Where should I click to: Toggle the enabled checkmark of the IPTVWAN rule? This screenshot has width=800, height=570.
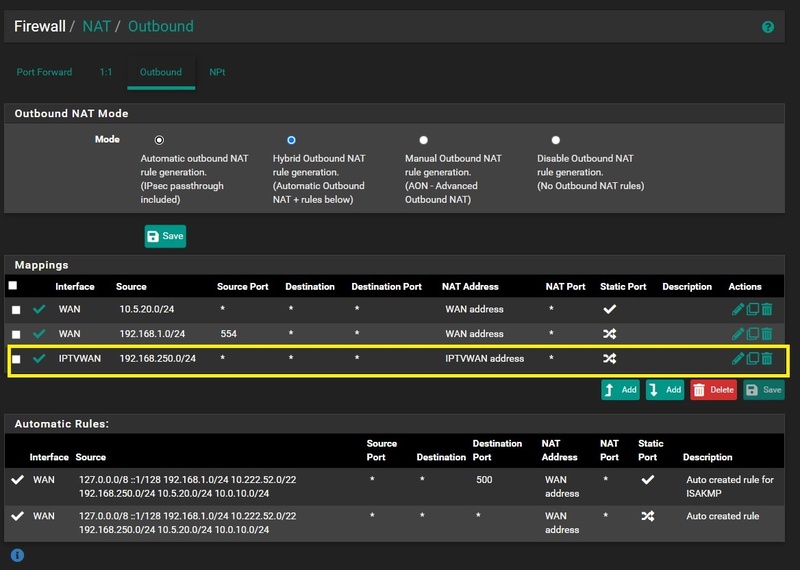39,359
